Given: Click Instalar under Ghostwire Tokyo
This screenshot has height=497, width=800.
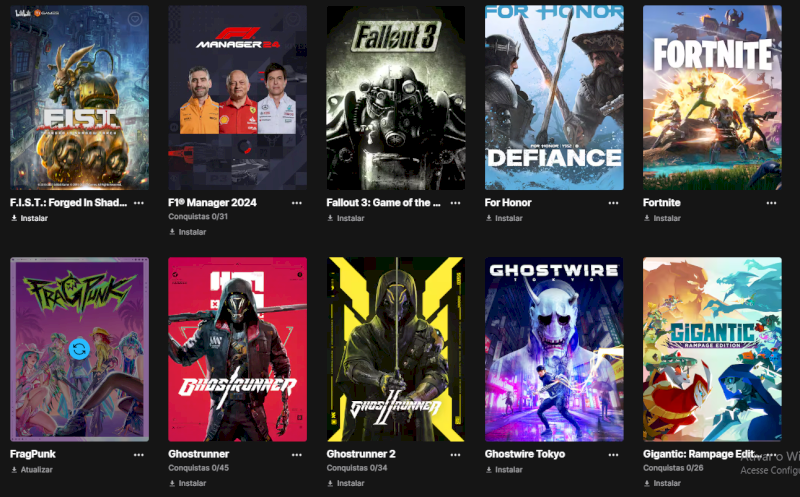Looking at the screenshot, I should coord(504,469).
